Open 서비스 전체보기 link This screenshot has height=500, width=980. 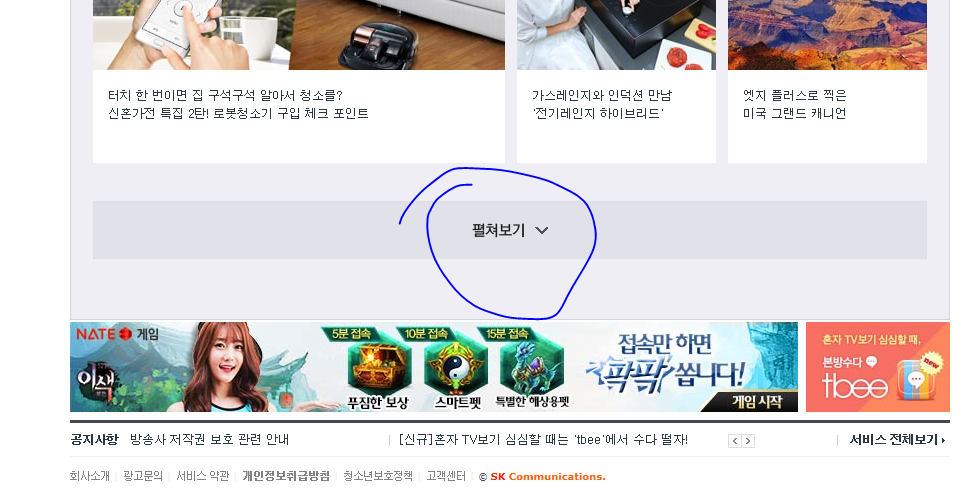897,440
